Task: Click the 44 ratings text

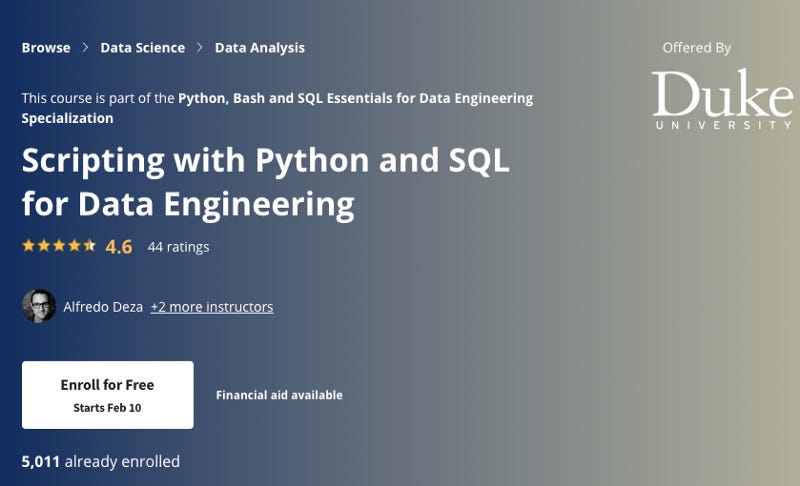Action: point(178,247)
